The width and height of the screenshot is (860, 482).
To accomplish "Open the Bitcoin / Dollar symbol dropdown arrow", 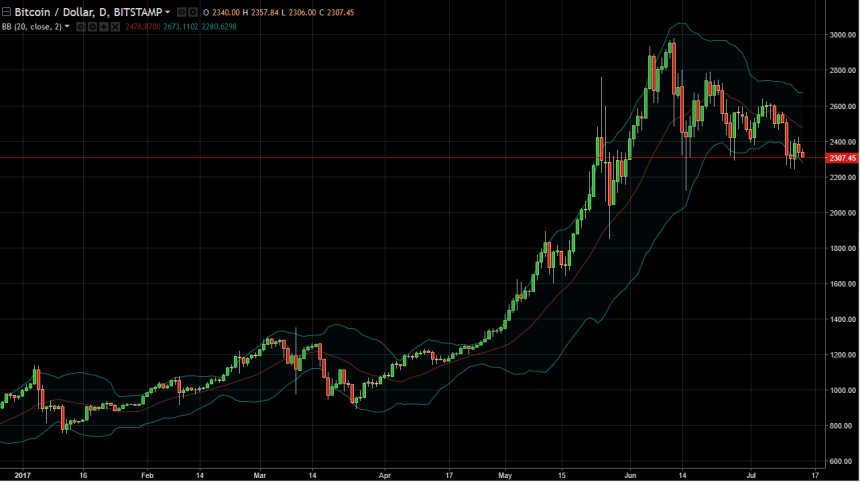I will 168,12.
